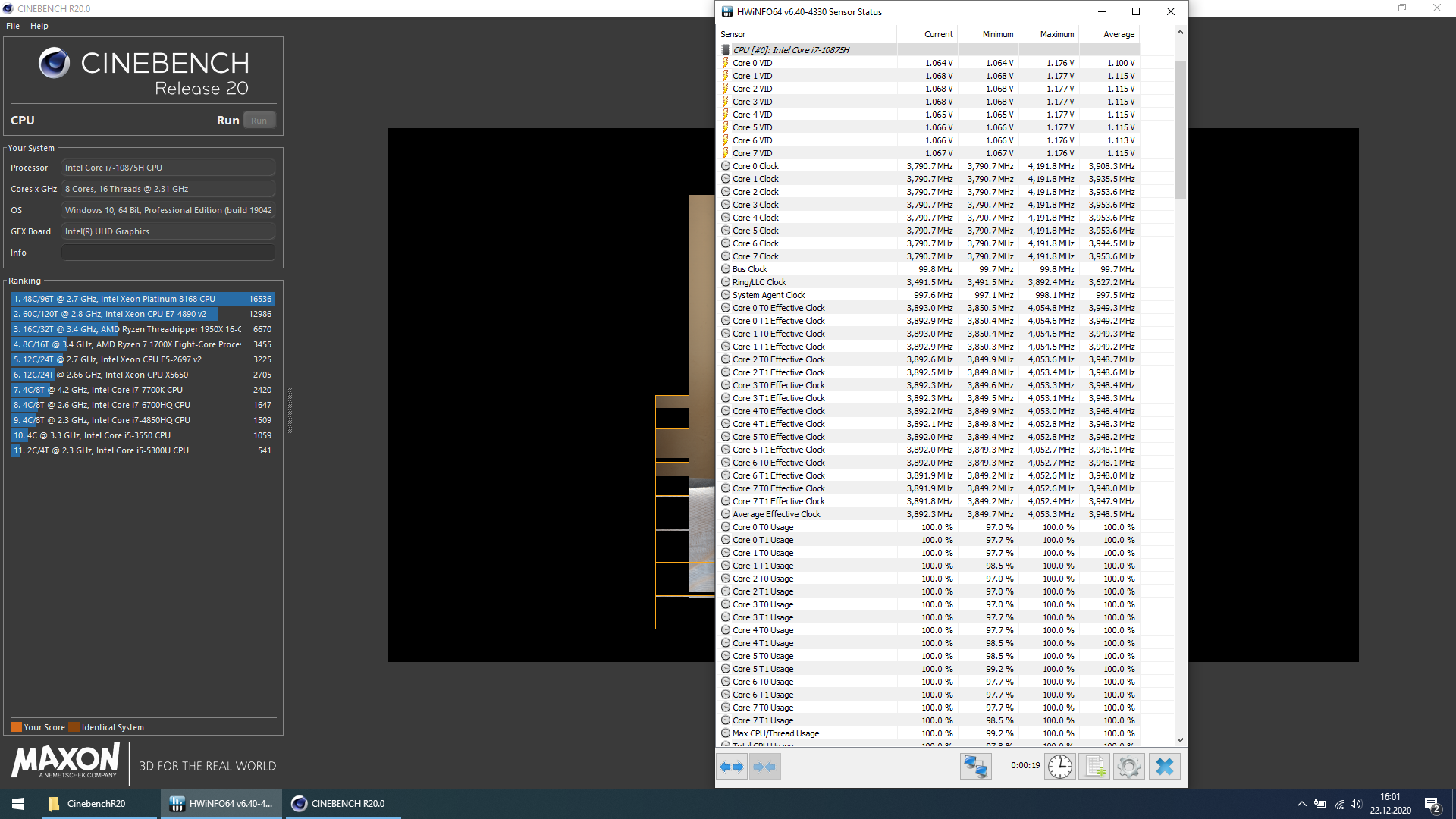This screenshot has width=1456, height=819.
Task: Click the Core 0 VID lightning icon
Action: click(726, 63)
